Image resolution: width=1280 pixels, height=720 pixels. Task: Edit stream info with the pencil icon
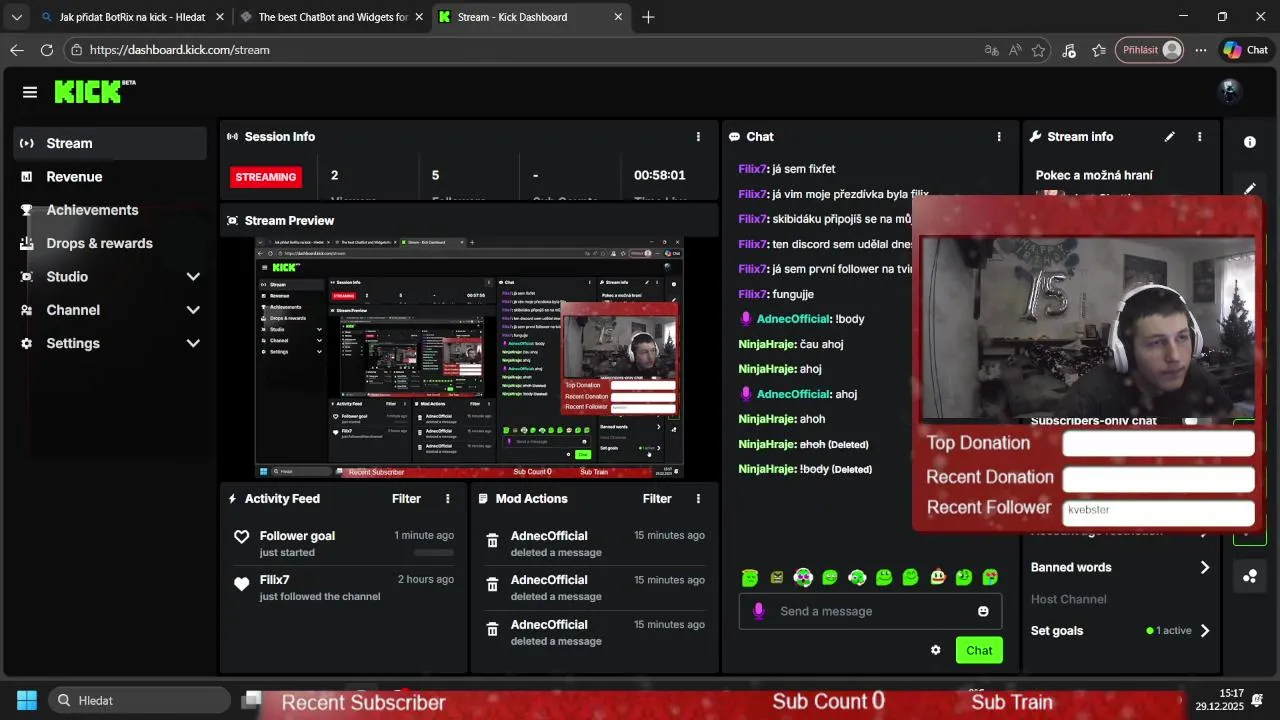[x=1170, y=137]
